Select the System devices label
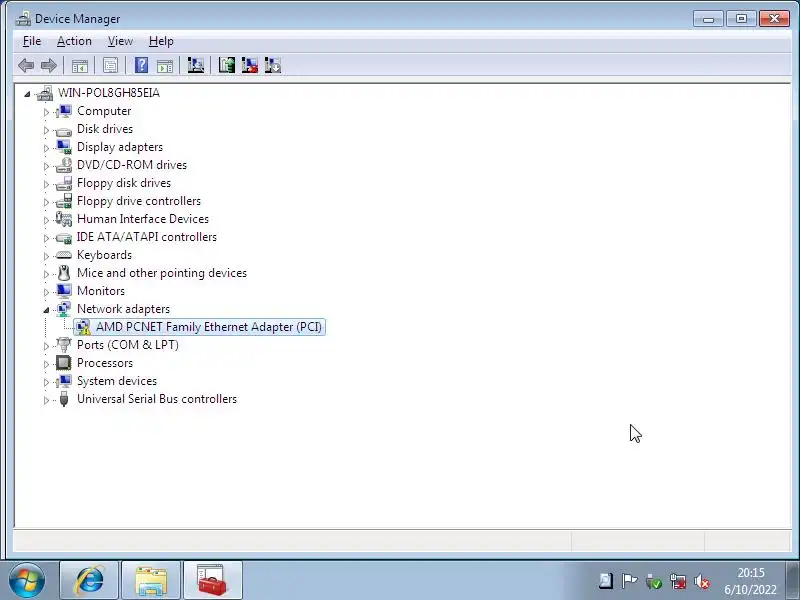Image resolution: width=800 pixels, height=600 pixels. click(x=117, y=381)
